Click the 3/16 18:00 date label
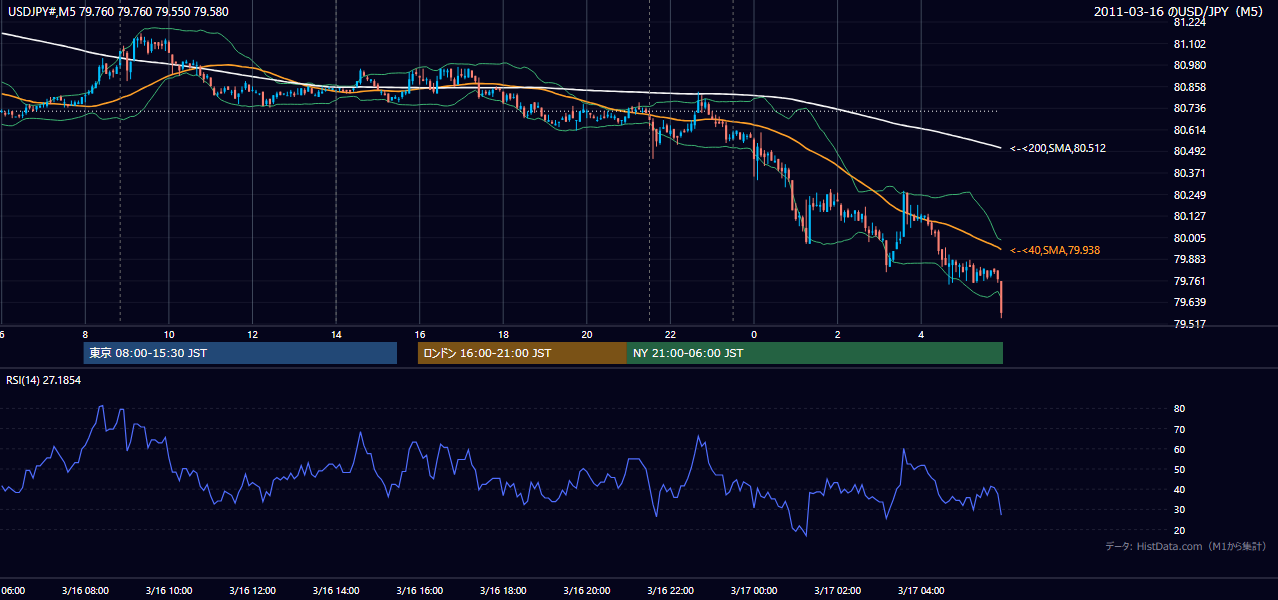The height and width of the screenshot is (600, 1278). pos(503,590)
